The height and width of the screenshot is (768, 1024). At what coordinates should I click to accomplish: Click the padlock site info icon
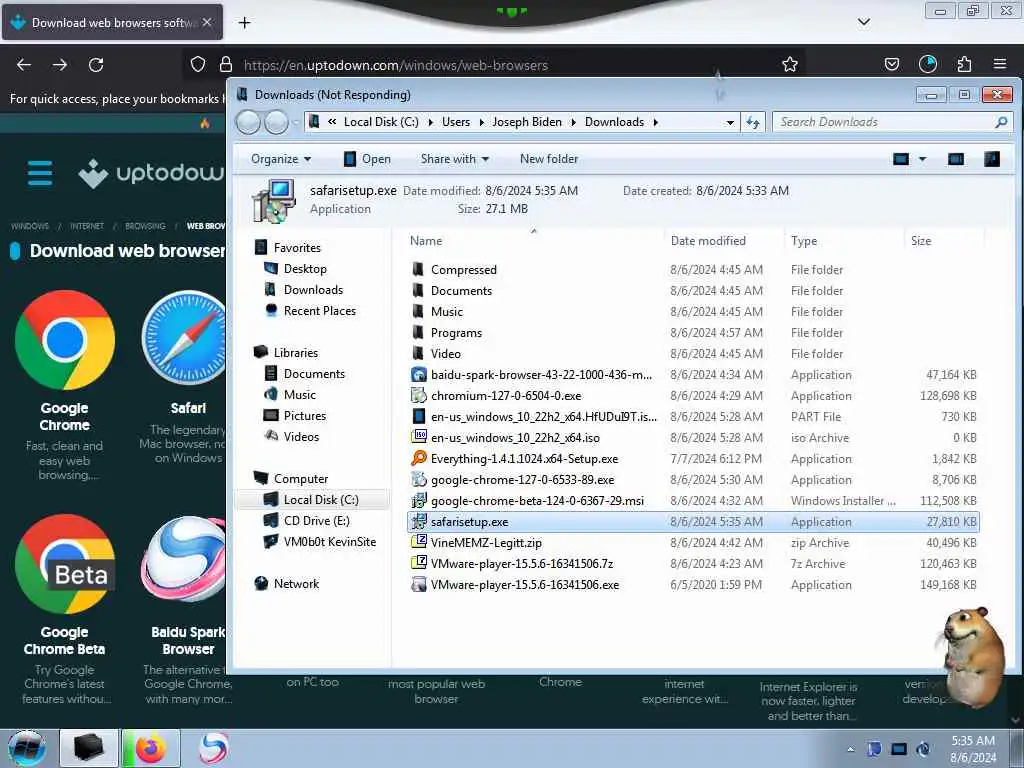tap(226, 64)
